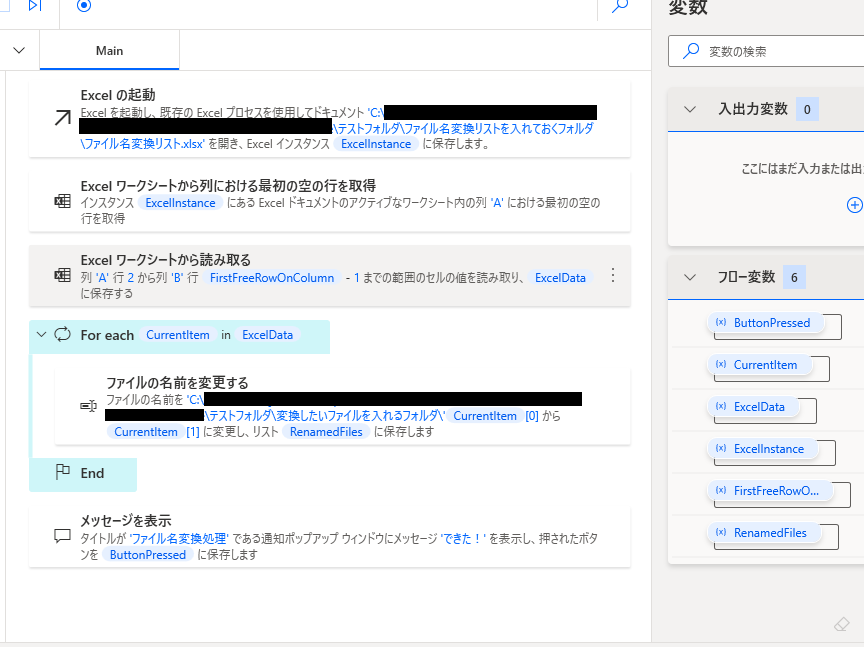Image resolution: width=864 pixels, height=647 pixels.
Task: Click the eraser icon below the variables panel
Action: tap(841, 624)
